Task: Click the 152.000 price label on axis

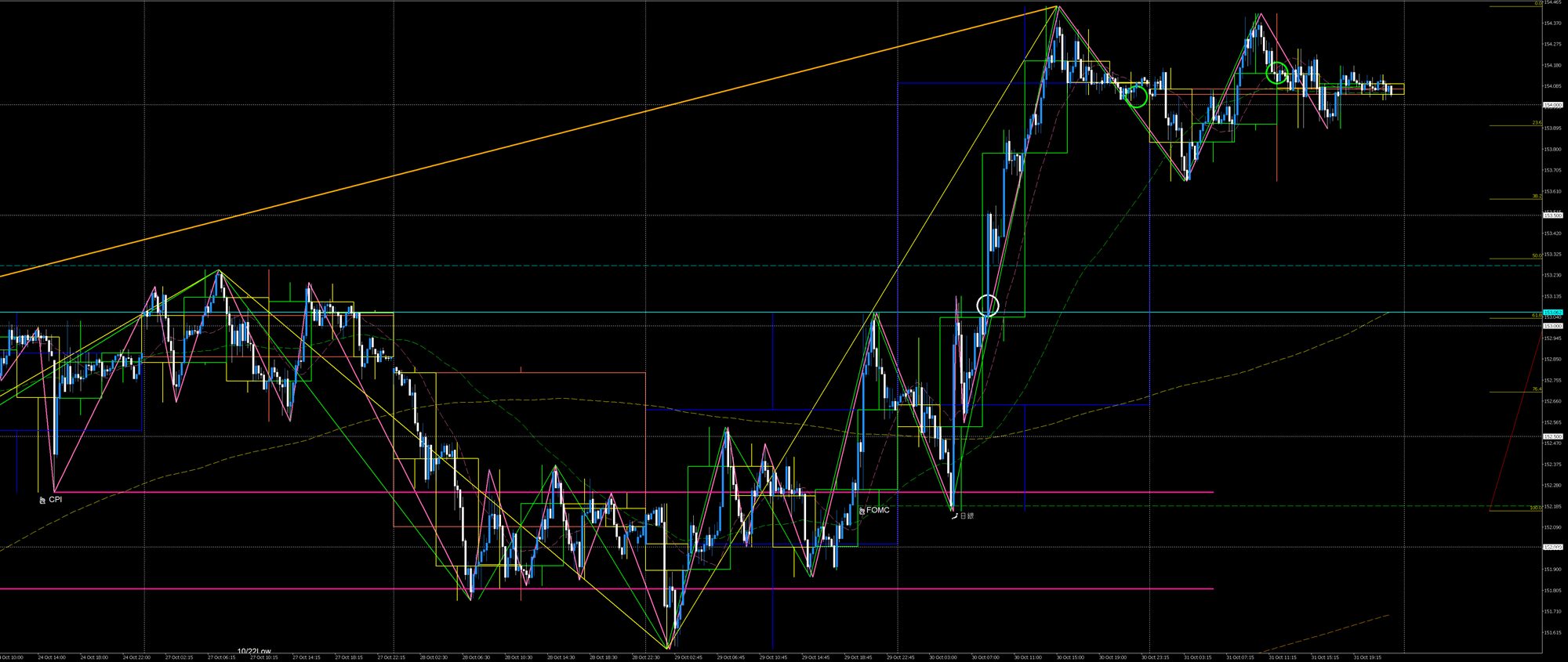Action: [x=1552, y=547]
